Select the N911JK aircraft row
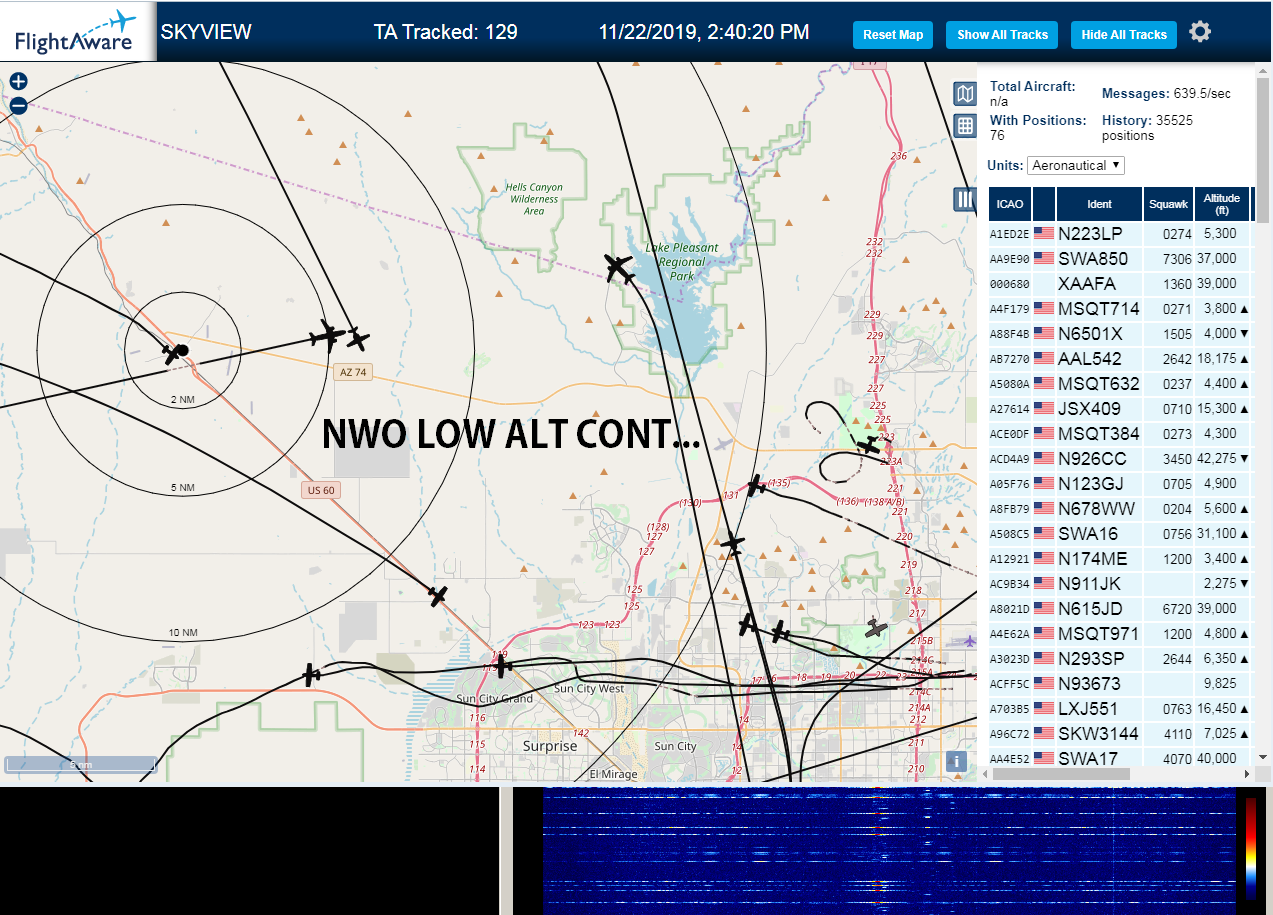The width and height of the screenshot is (1273, 915). click(1120, 584)
